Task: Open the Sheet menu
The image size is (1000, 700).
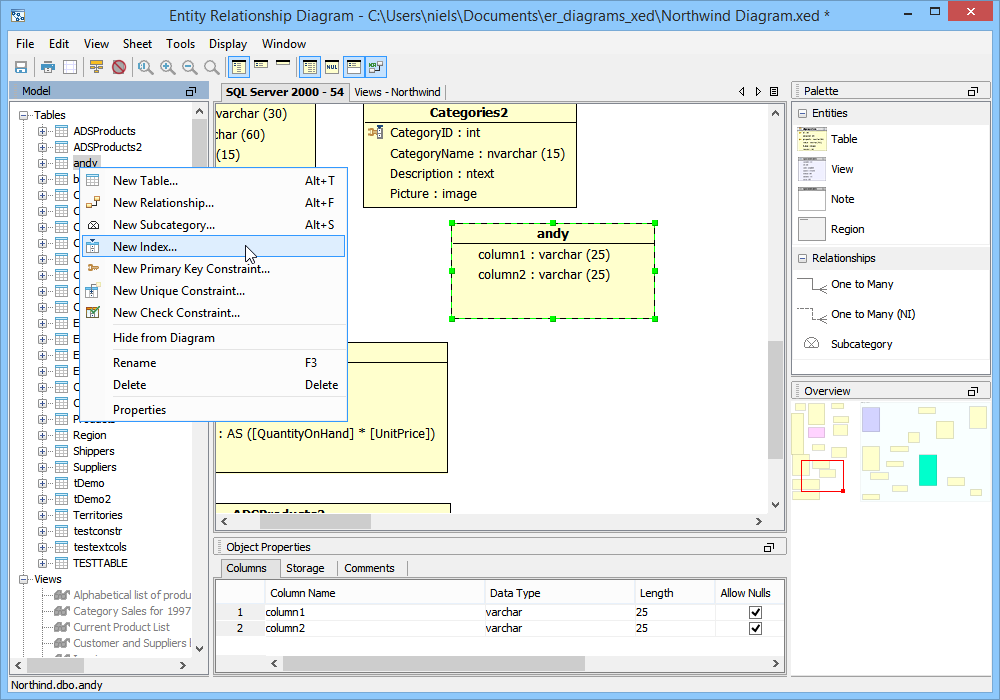Action: pos(137,44)
